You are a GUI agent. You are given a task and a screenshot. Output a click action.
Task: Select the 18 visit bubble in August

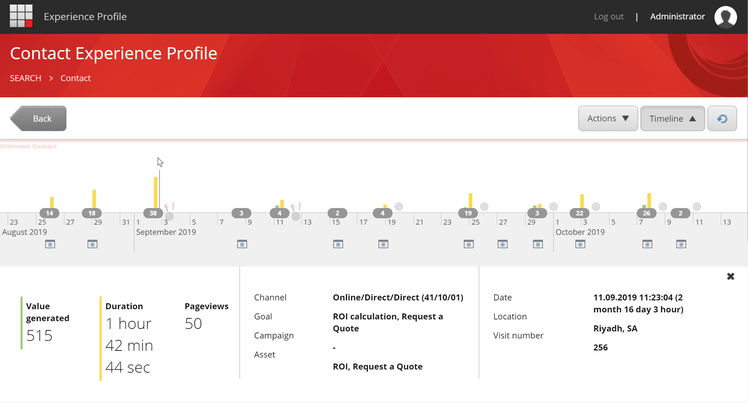tap(92, 213)
